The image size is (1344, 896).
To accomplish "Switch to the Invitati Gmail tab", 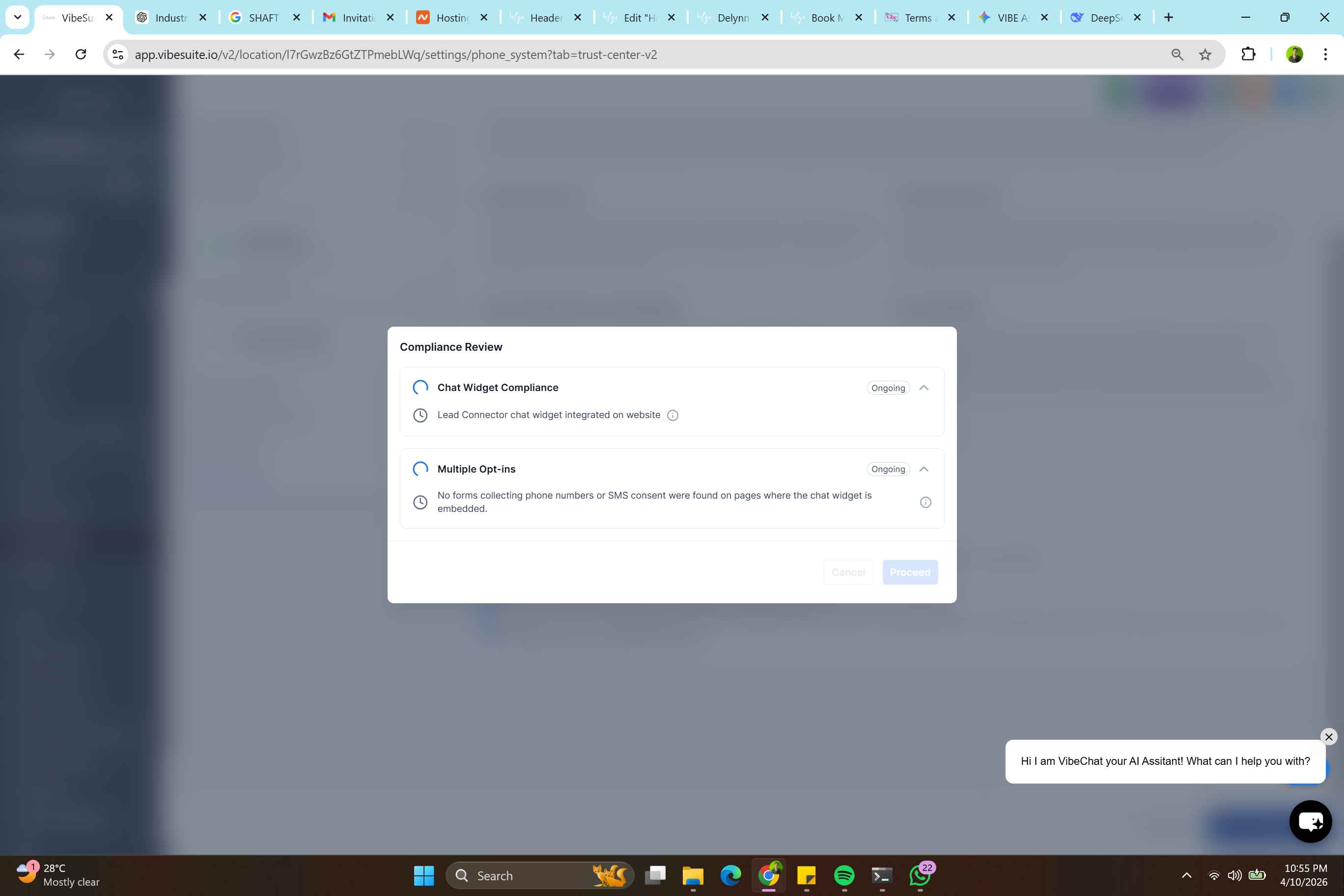I will point(359,18).
